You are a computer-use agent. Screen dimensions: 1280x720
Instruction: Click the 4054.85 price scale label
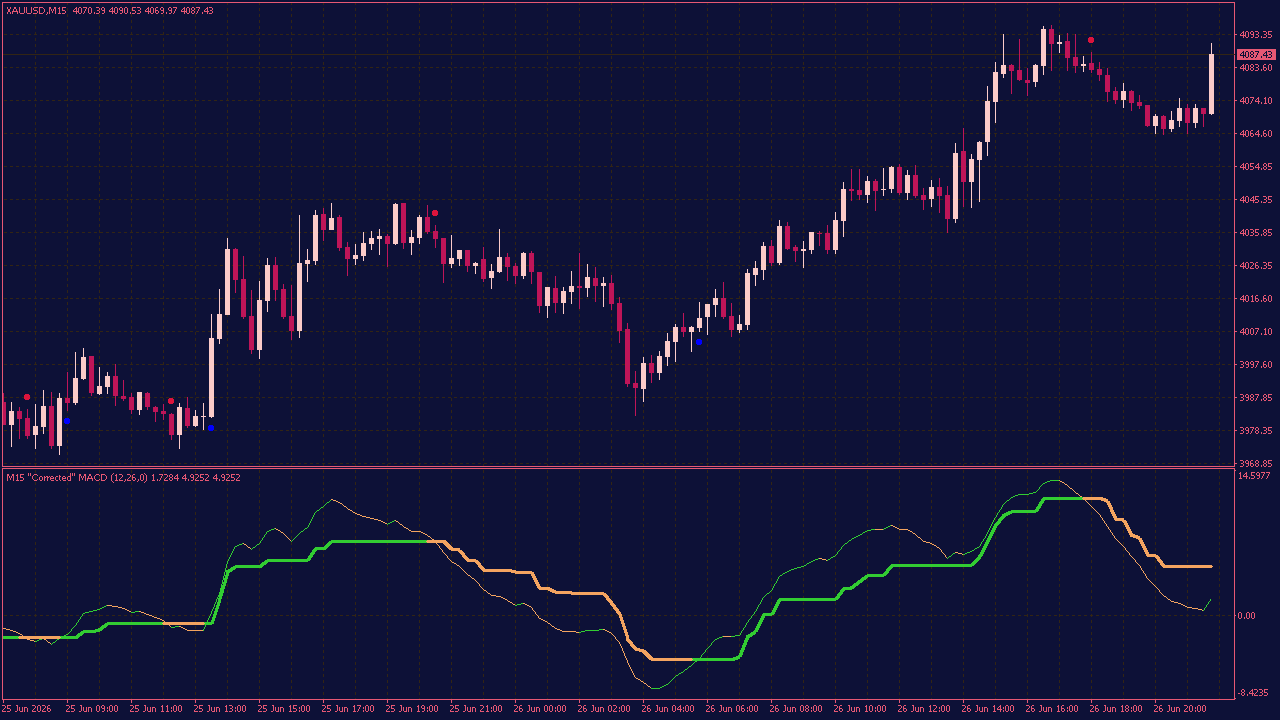(x=1255, y=166)
